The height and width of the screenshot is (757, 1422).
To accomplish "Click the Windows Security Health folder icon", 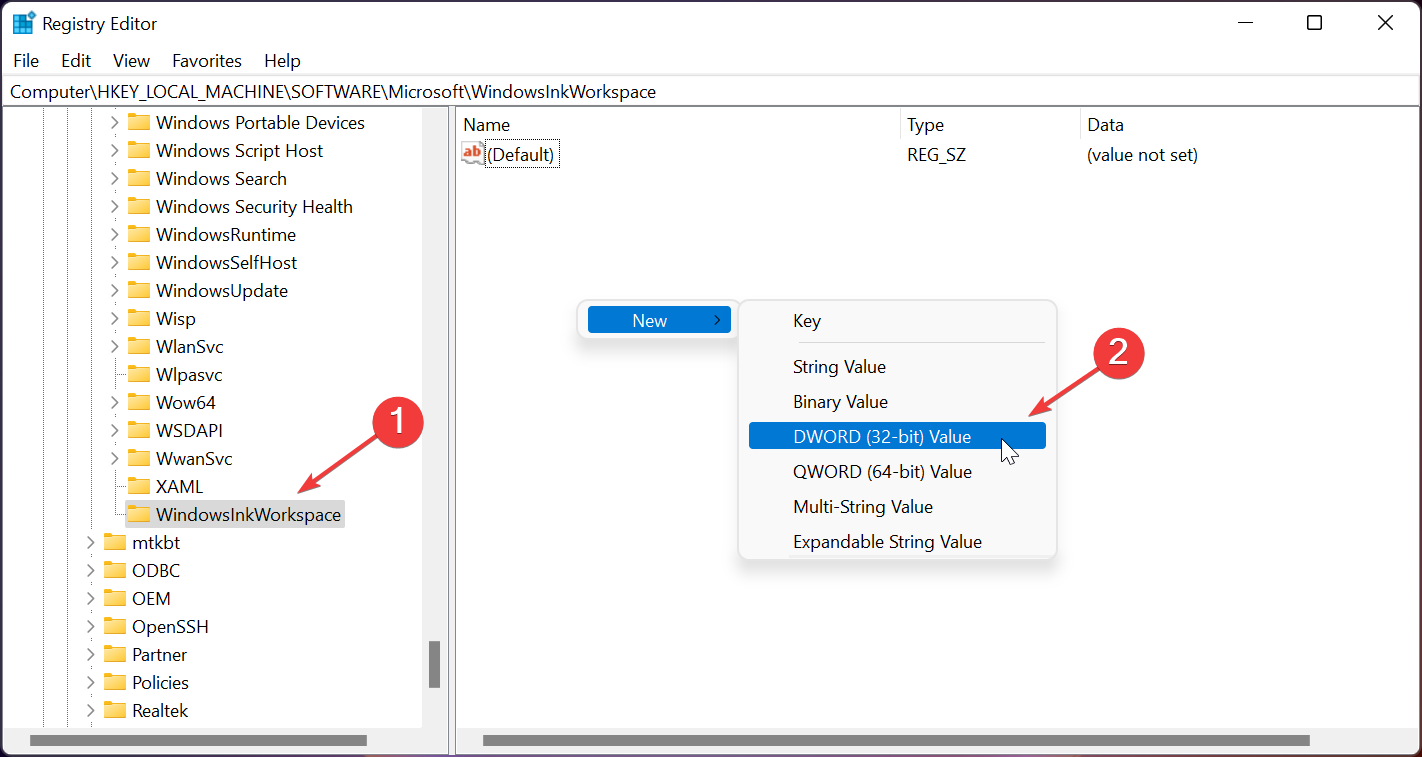I will click(x=139, y=206).
